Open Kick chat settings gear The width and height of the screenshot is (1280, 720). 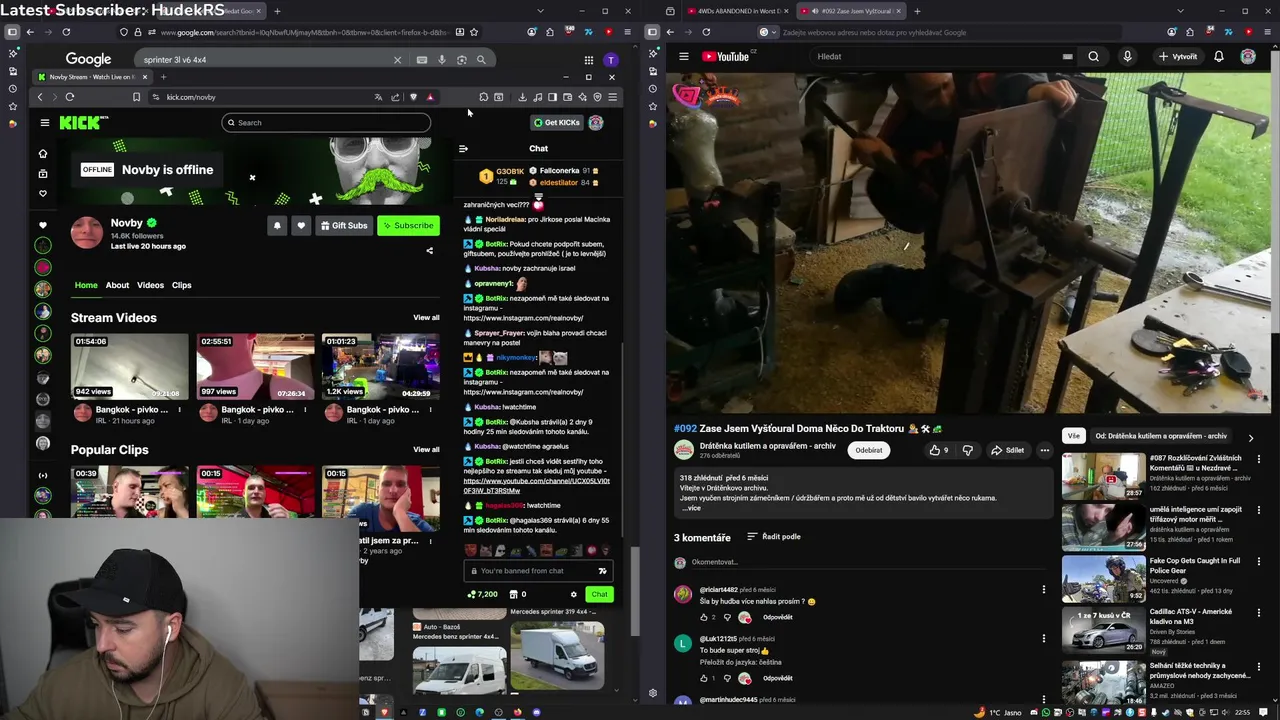(x=574, y=595)
